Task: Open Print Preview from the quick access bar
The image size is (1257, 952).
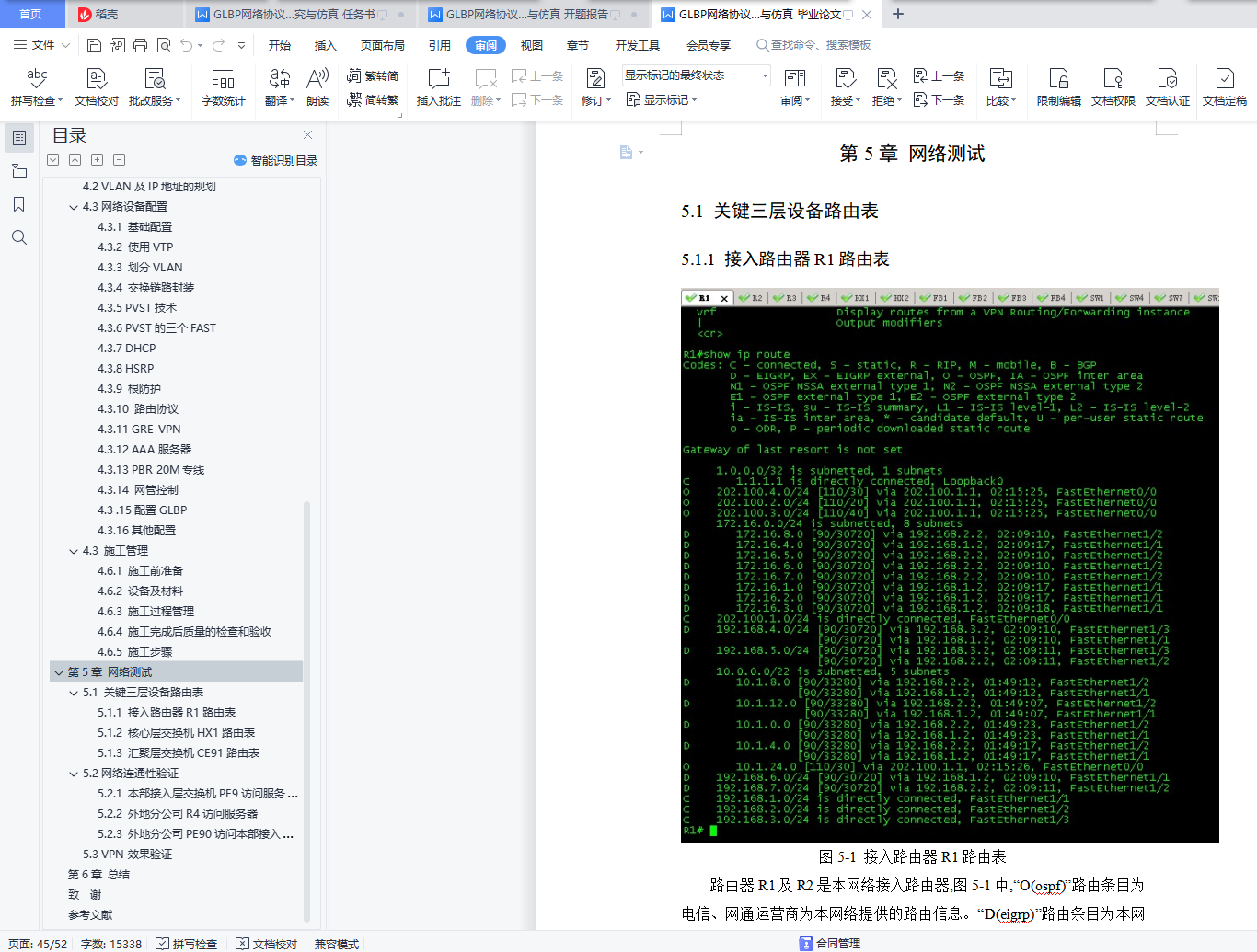Action: (164, 45)
